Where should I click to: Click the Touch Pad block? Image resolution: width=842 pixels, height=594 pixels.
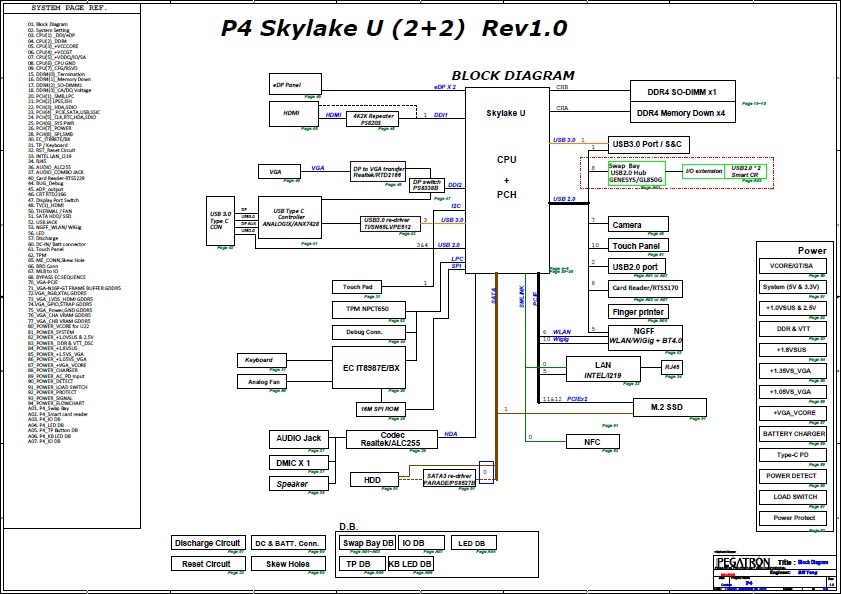[x=357, y=287]
